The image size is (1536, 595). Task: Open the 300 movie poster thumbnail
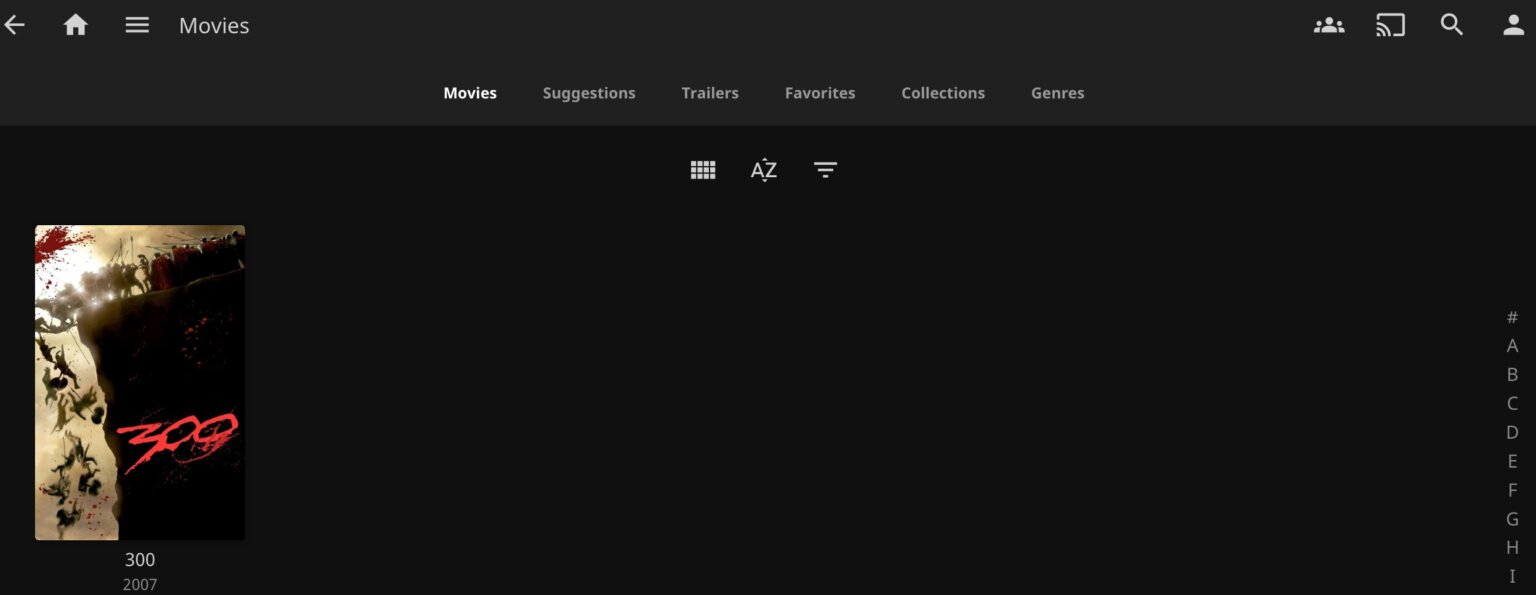[139, 382]
